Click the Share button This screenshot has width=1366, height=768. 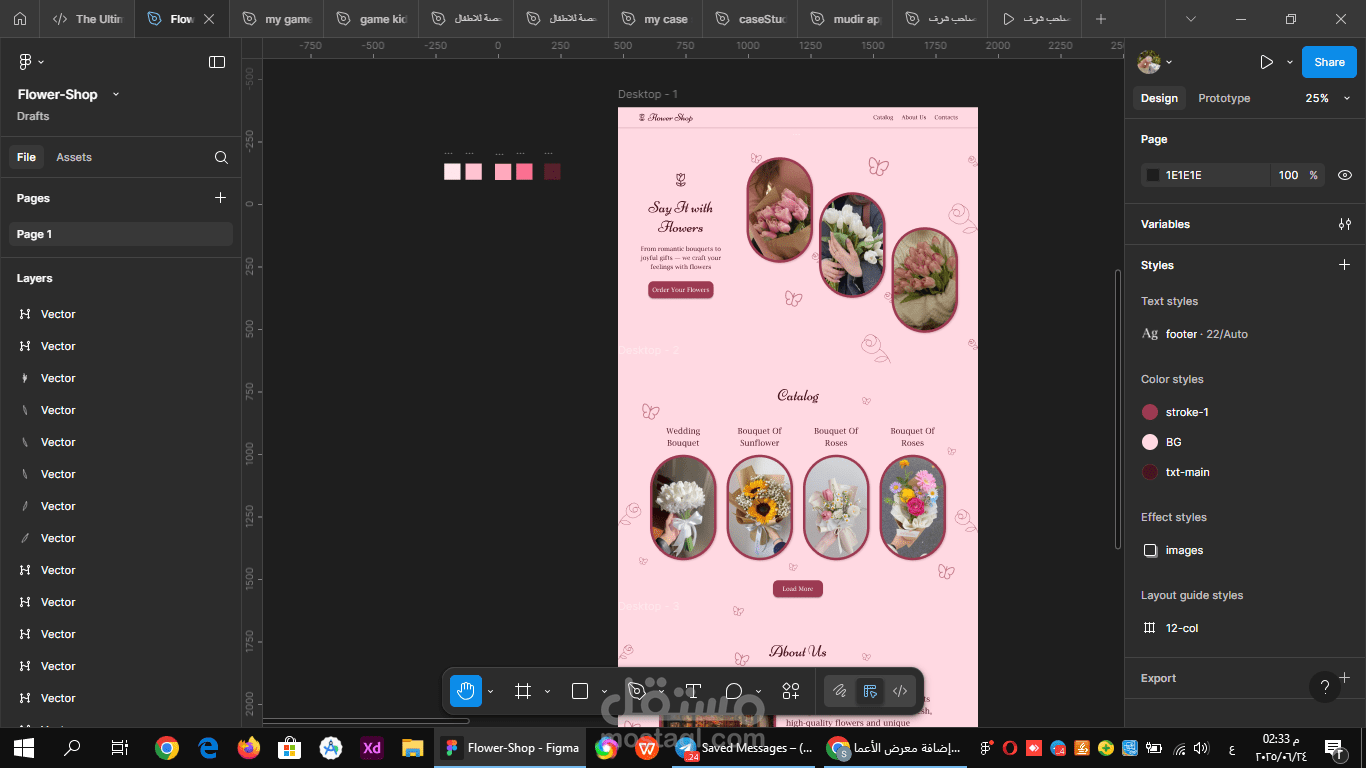tap(1329, 62)
